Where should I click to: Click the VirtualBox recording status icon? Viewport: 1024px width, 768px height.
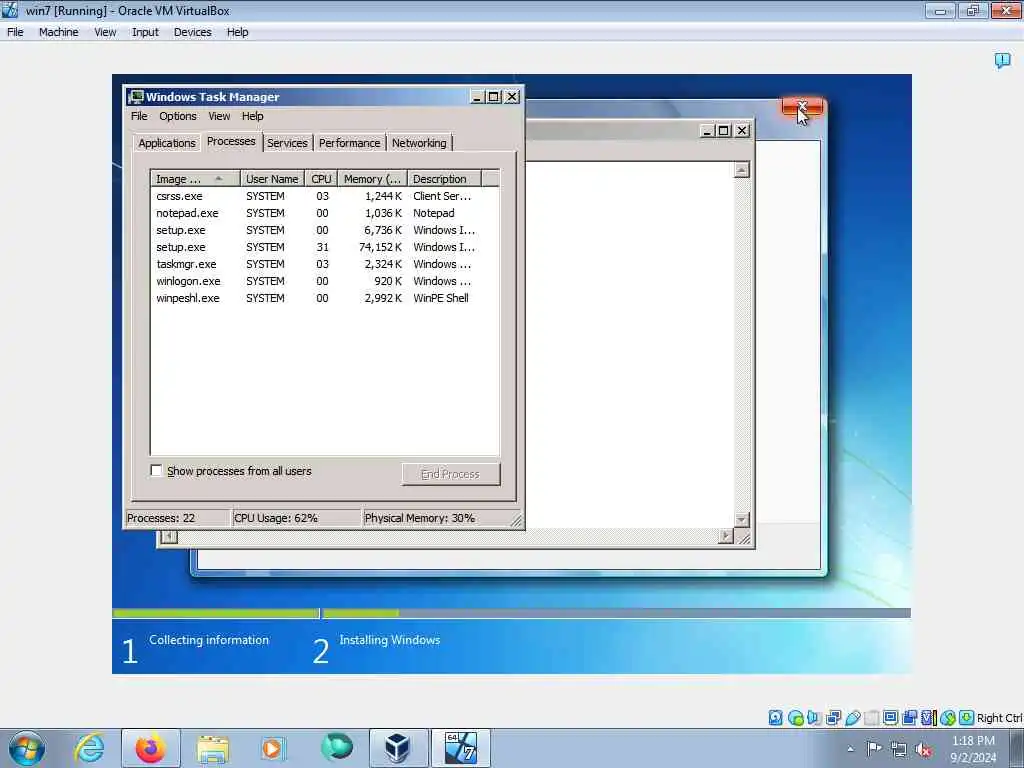[909, 718]
